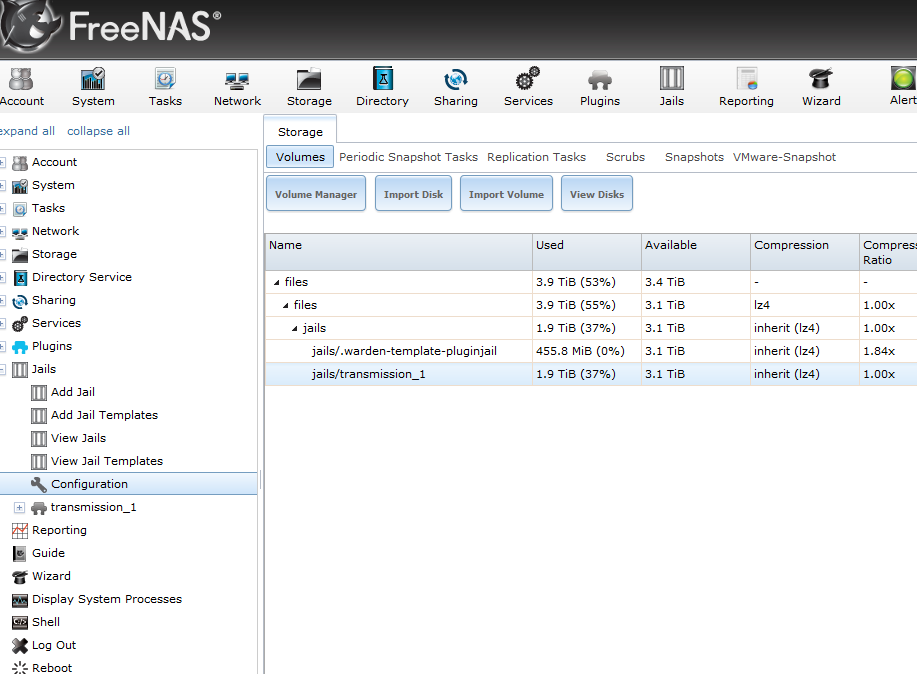
Task: Sort by the Available column header
Action: (x=696, y=252)
